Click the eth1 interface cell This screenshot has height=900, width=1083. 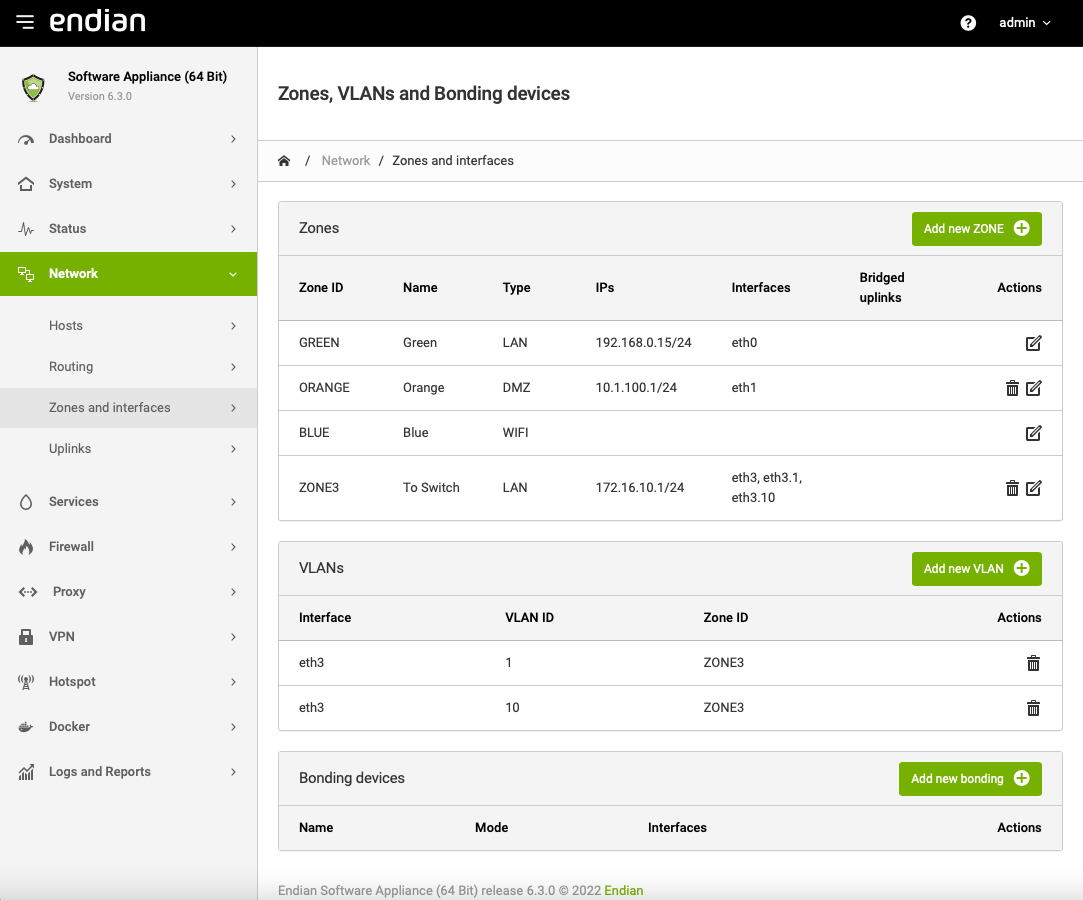tap(744, 387)
